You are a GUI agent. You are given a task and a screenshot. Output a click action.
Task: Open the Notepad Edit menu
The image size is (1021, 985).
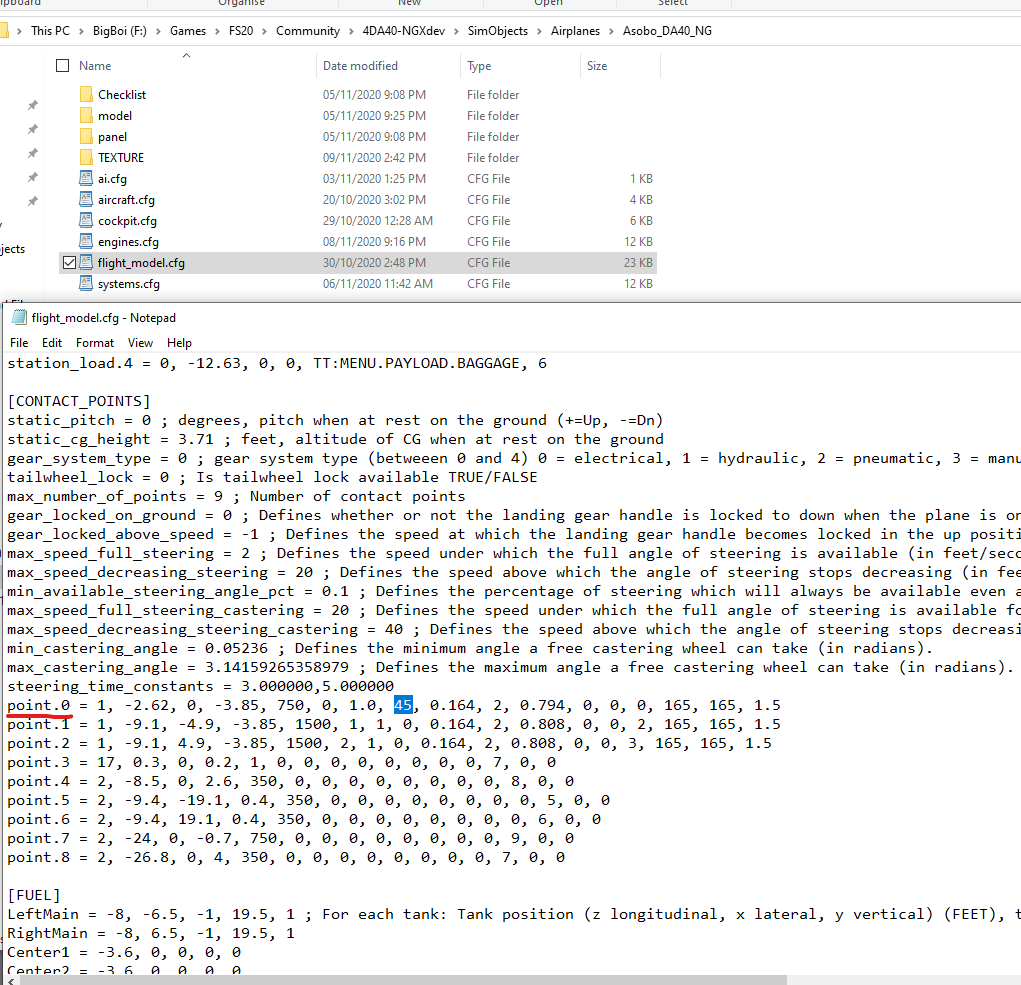pyautogui.click(x=51, y=342)
